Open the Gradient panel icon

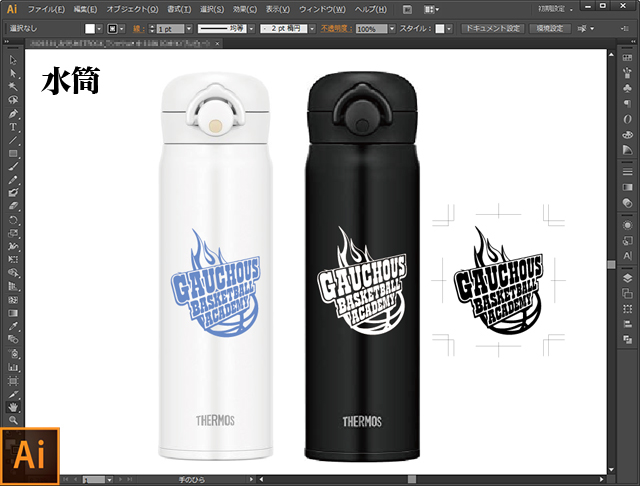click(x=627, y=187)
